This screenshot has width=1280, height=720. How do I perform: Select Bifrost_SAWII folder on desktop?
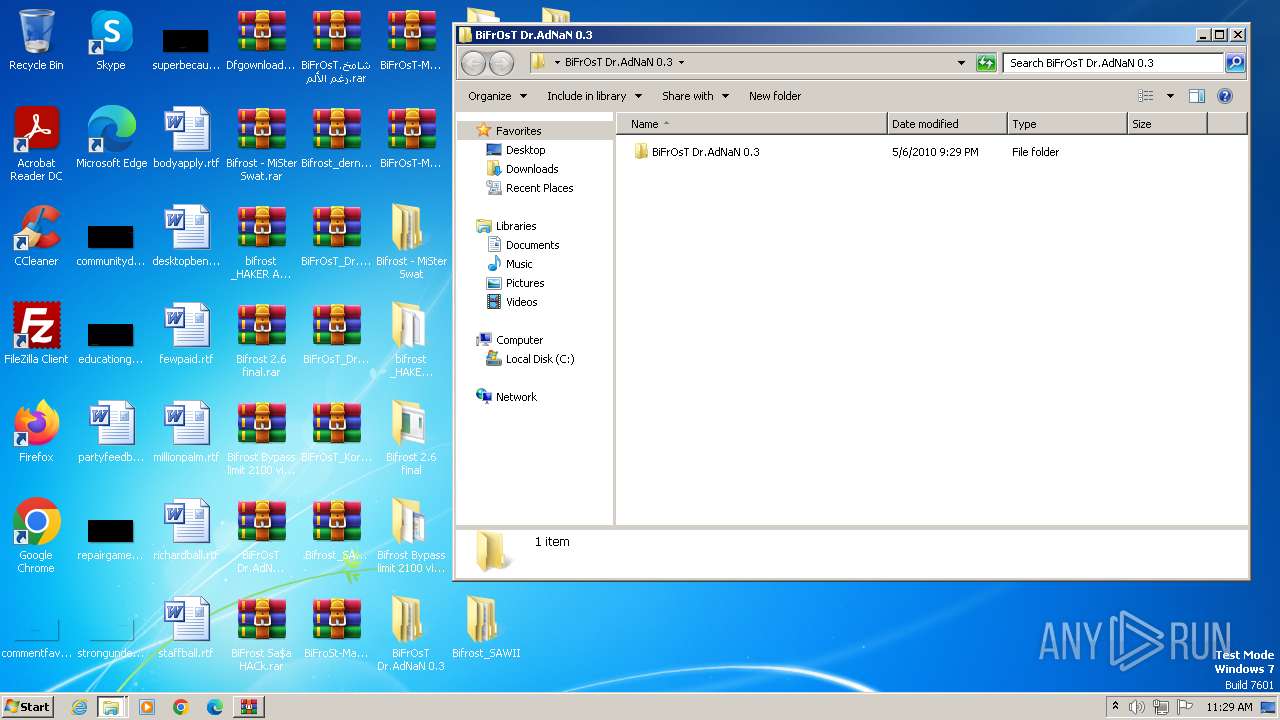[486, 628]
